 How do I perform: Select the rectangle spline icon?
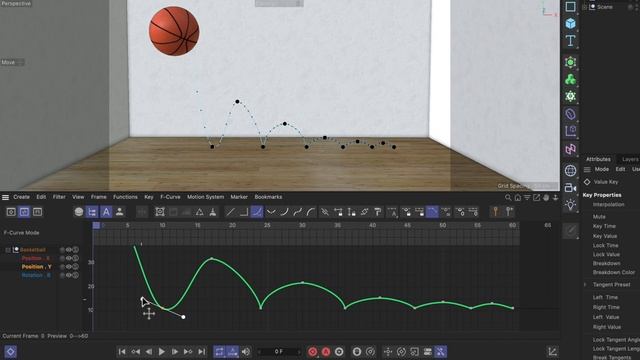(570, 7)
